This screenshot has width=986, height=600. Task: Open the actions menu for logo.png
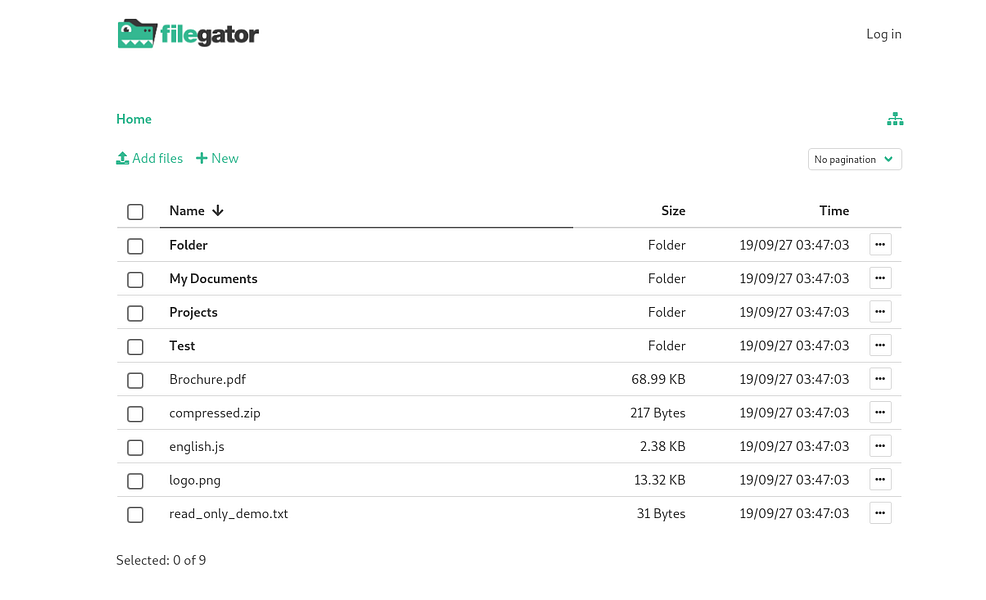click(880, 479)
